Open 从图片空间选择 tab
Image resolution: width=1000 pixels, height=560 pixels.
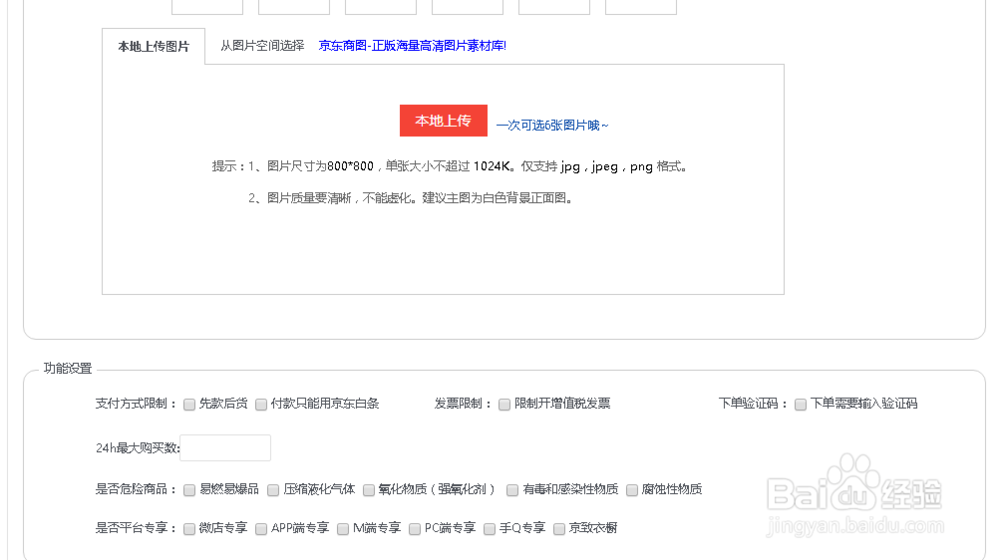tap(262, 45)
